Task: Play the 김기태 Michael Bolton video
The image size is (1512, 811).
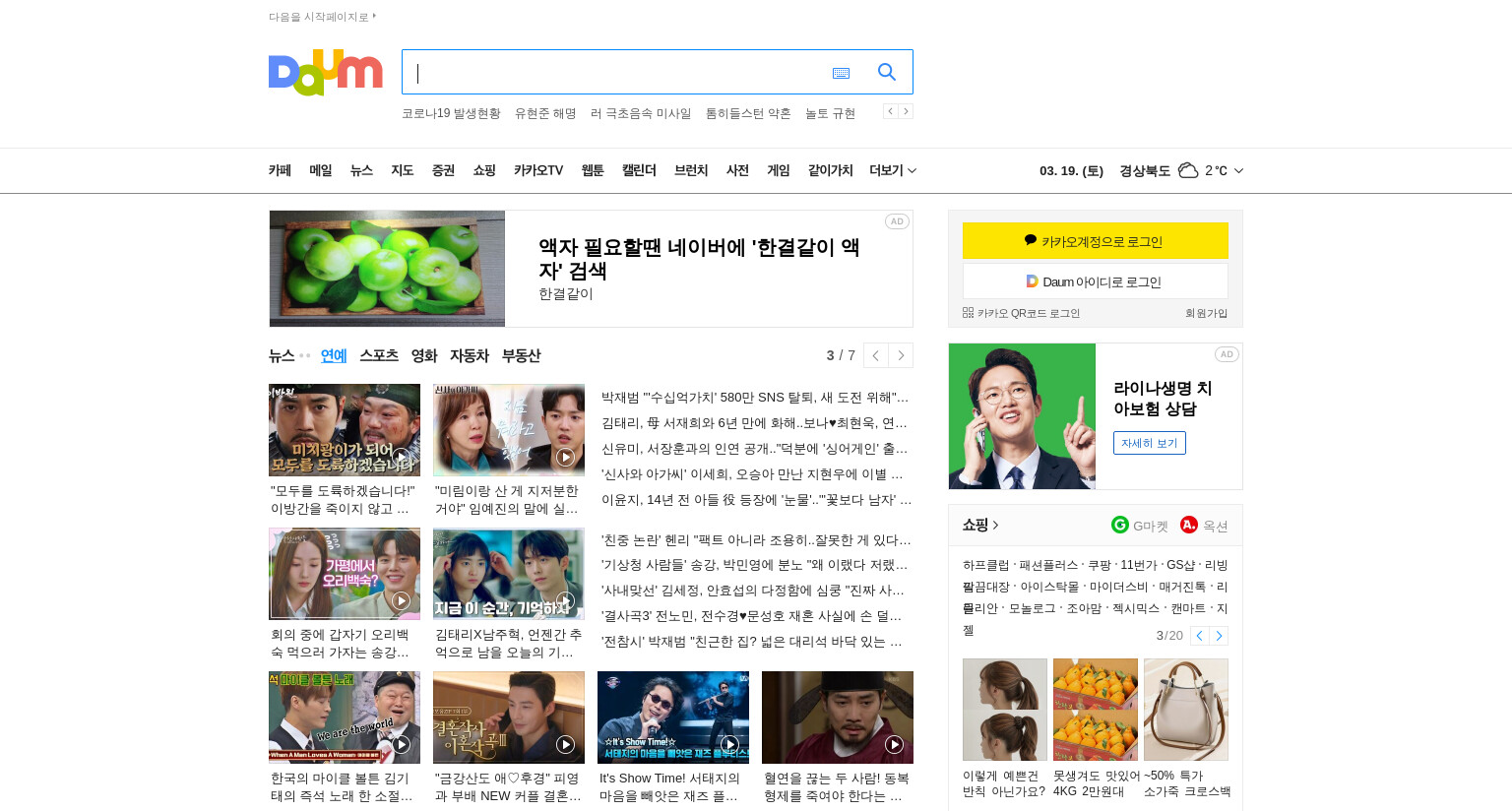Action: point(345,717)
